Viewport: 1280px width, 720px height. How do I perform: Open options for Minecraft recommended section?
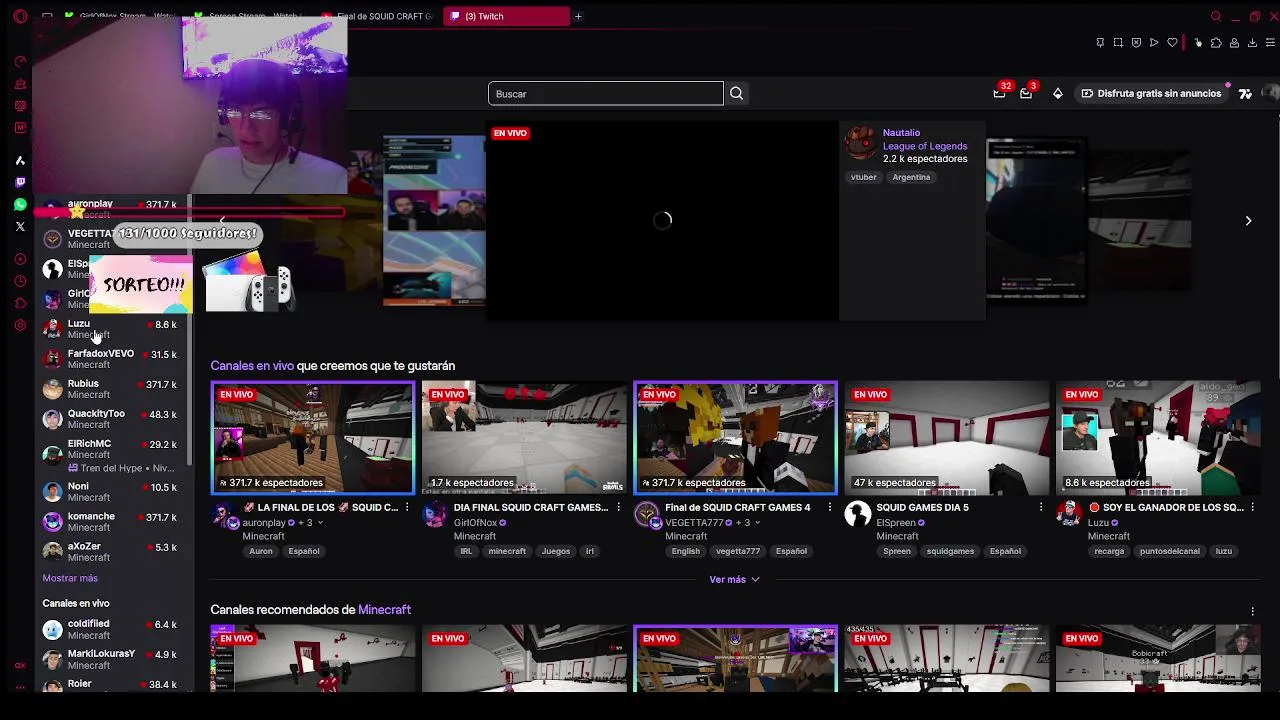pyautogui.click(x=1252, y=611)
